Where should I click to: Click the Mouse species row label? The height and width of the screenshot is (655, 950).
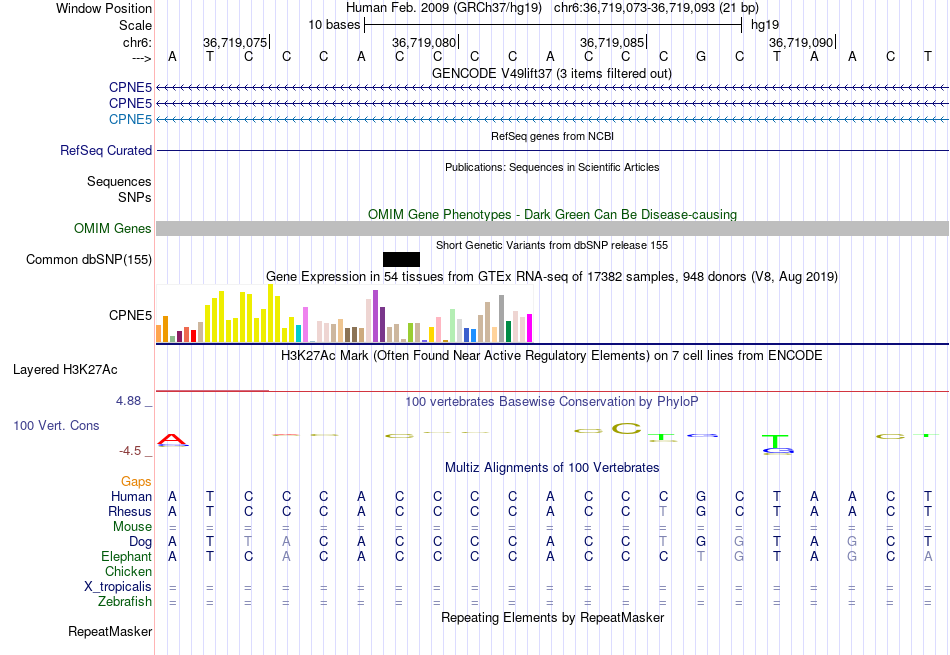pyautogui.click(x=132, y=527)
